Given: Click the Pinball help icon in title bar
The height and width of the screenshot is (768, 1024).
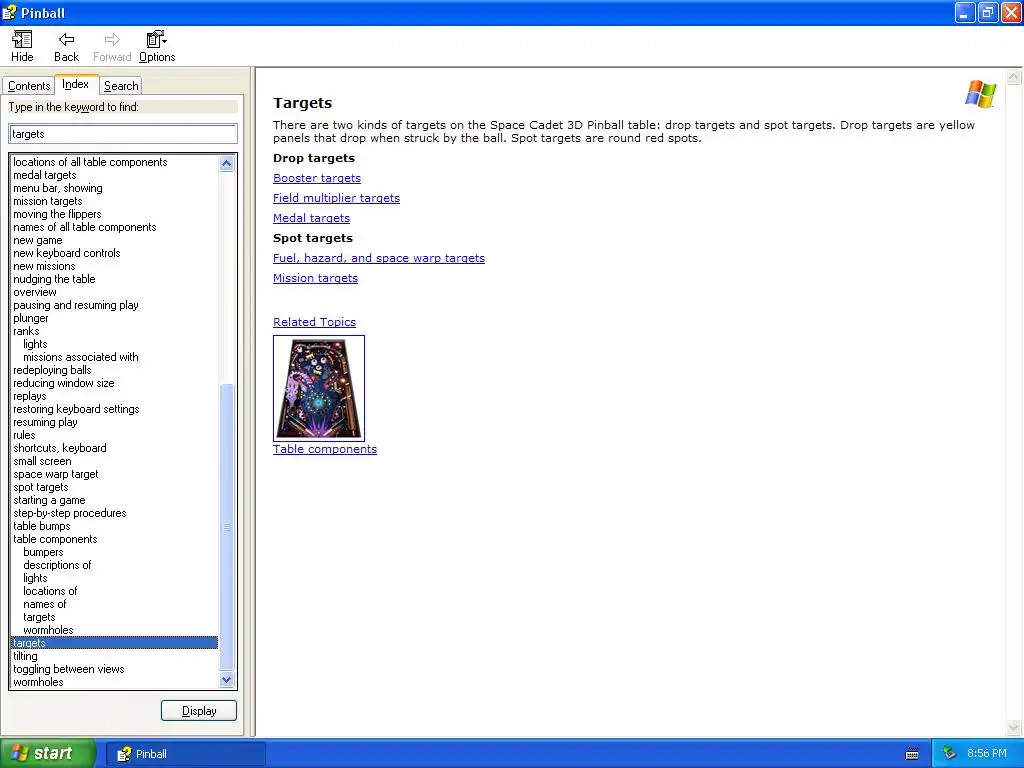Looking at the screenshot, I should point(9,12).
